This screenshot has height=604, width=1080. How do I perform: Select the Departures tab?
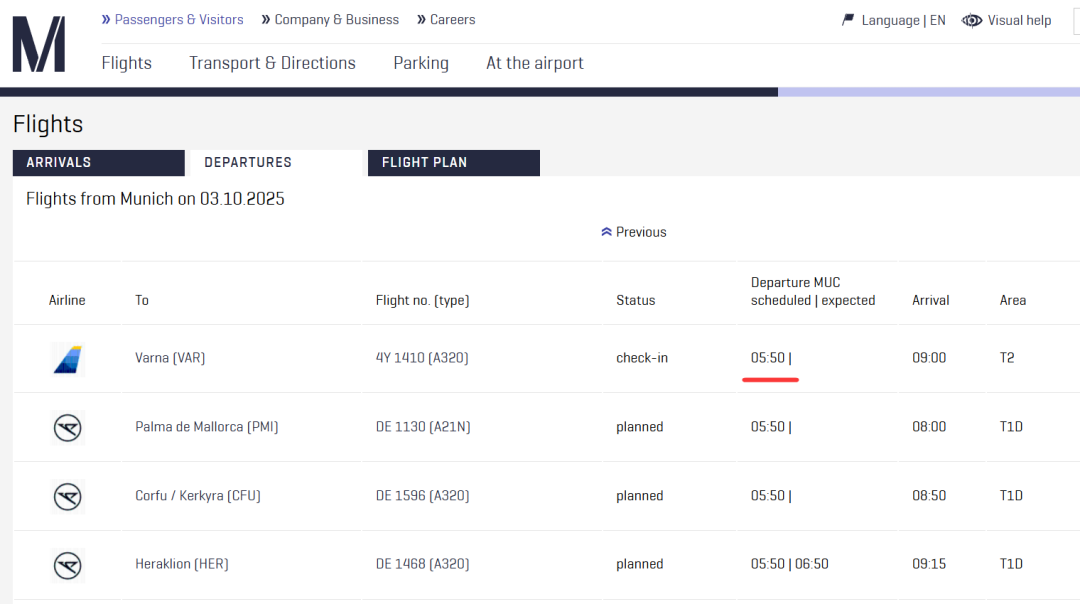click(276, 163)
